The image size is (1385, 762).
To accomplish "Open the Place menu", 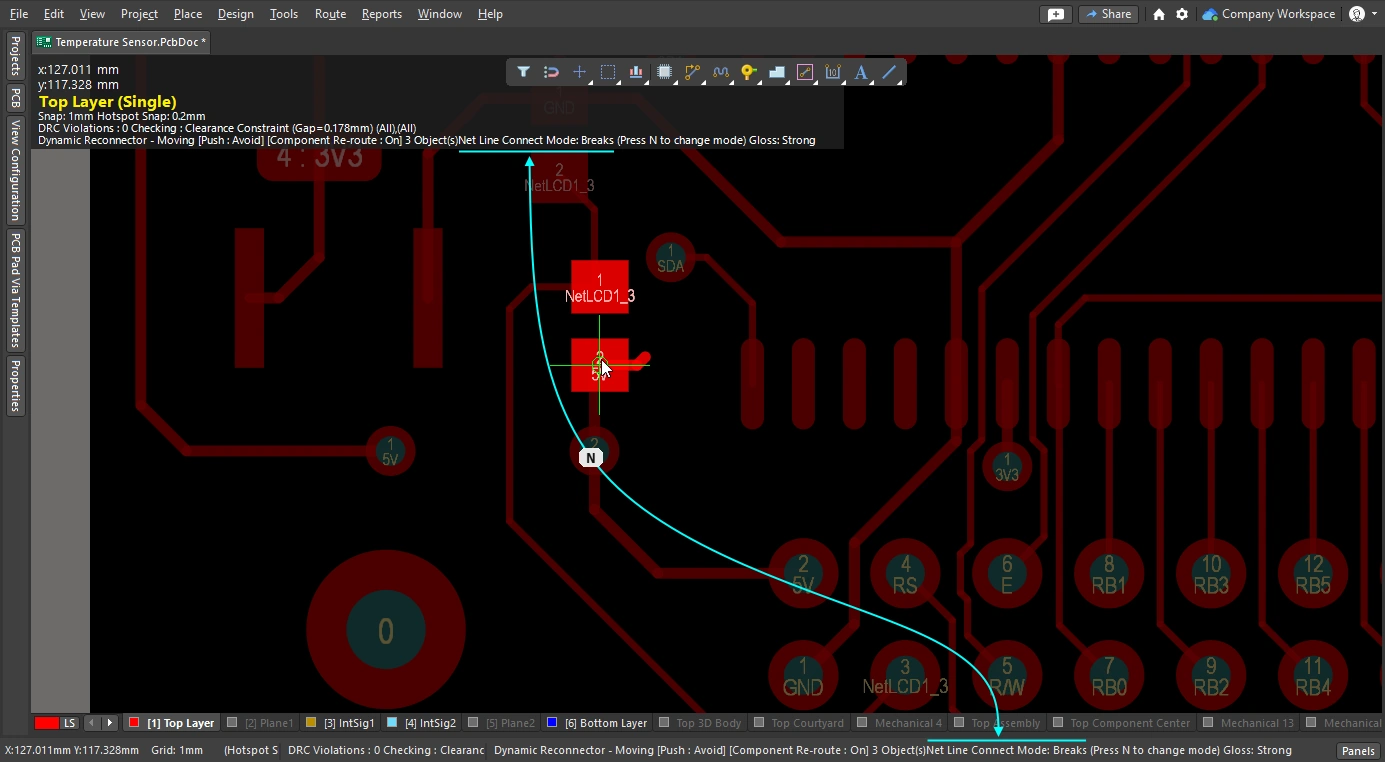I will [x=188, y=14].
